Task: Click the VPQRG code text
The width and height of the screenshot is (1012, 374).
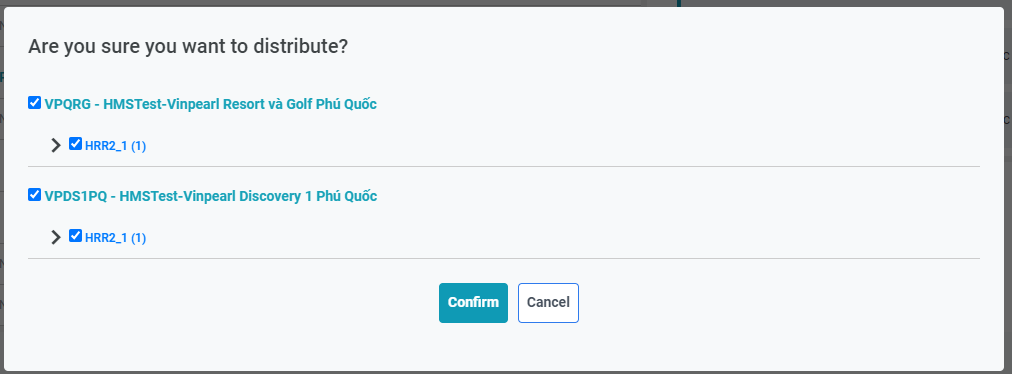Action: 67,104
